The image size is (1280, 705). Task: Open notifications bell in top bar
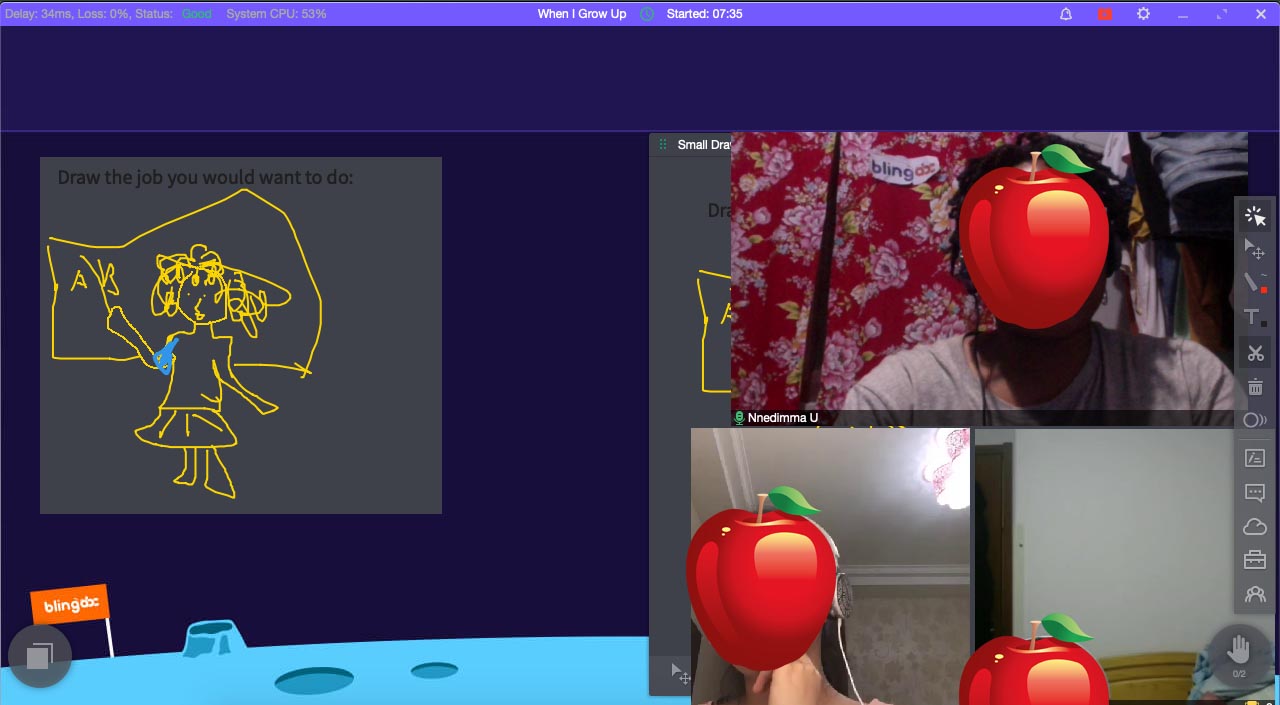click(1066, 14)
